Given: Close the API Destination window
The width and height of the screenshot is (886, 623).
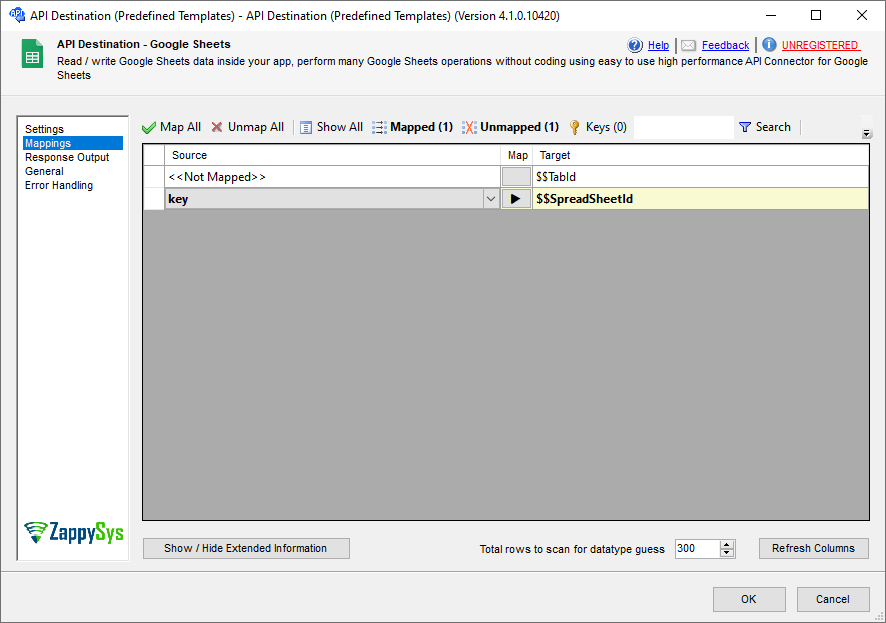Looking at the screenshot, I should (x=862, y=15).
